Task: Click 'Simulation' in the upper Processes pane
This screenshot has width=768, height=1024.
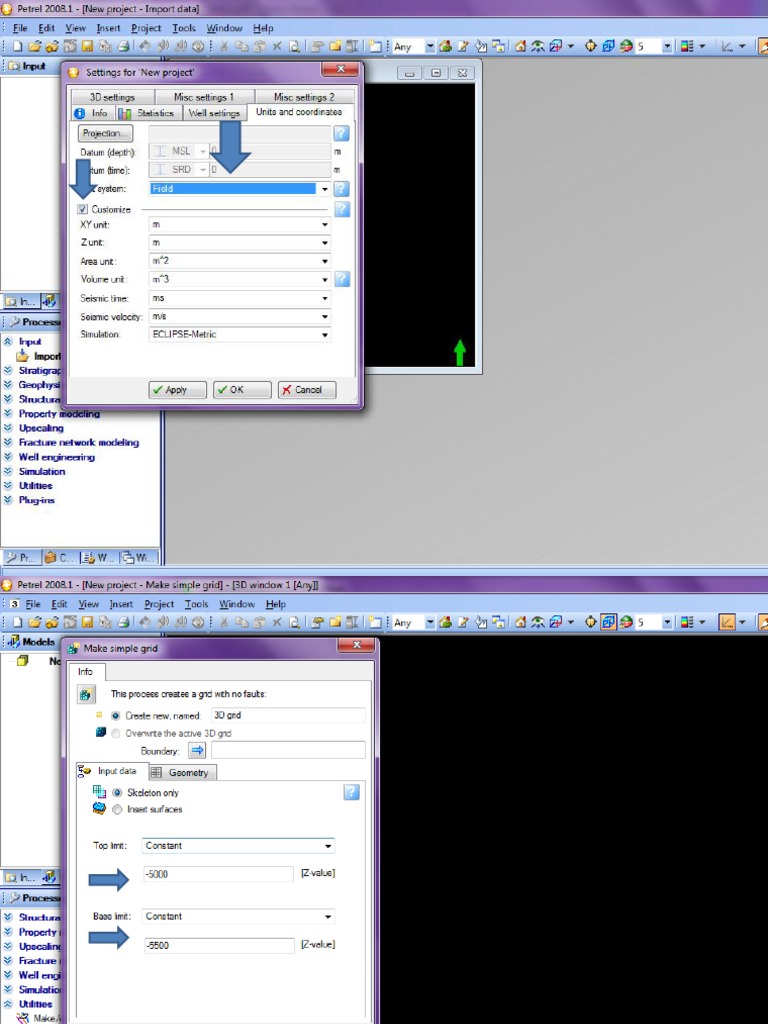Action: click(42, 472)
